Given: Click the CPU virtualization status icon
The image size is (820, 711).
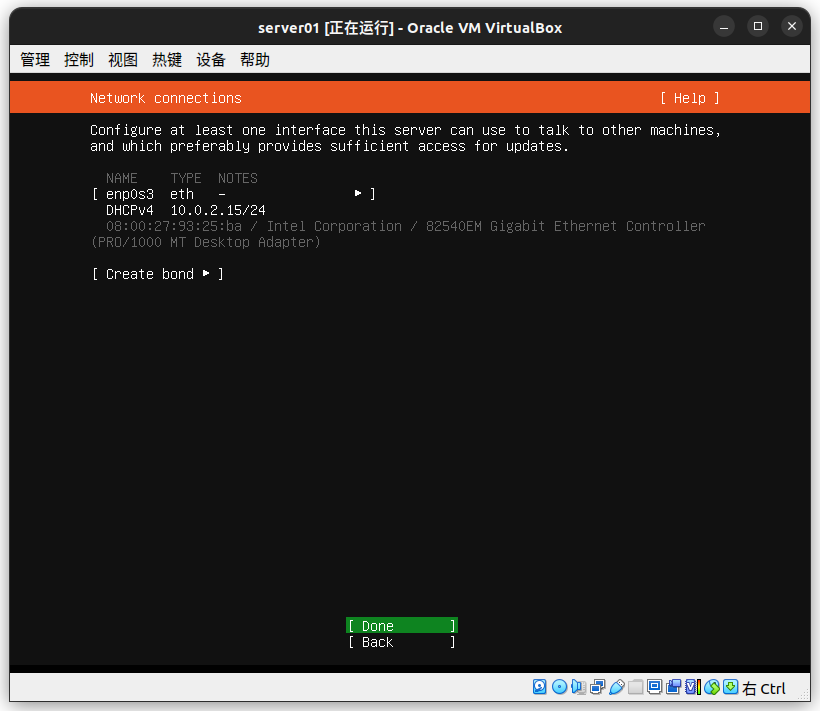Looking at the screenshot, I should [x=692, y=687].
